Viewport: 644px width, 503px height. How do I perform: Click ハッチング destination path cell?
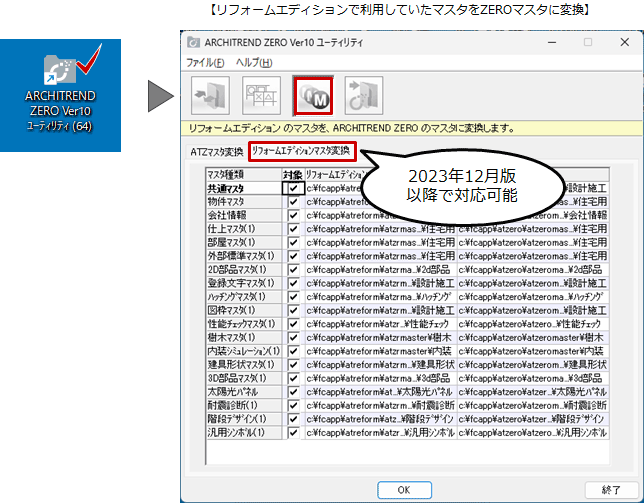click(533, 297)
